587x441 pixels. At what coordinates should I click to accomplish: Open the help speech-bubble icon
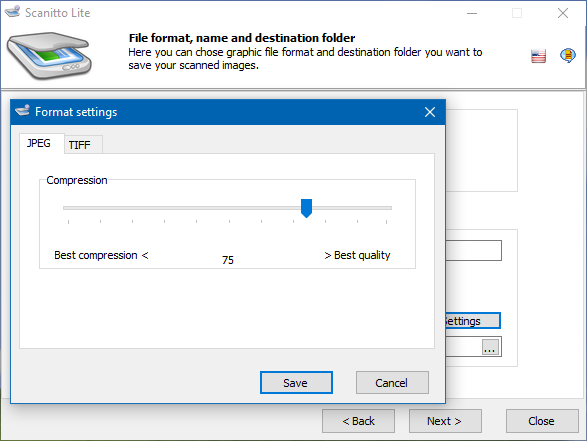point(568,56)
